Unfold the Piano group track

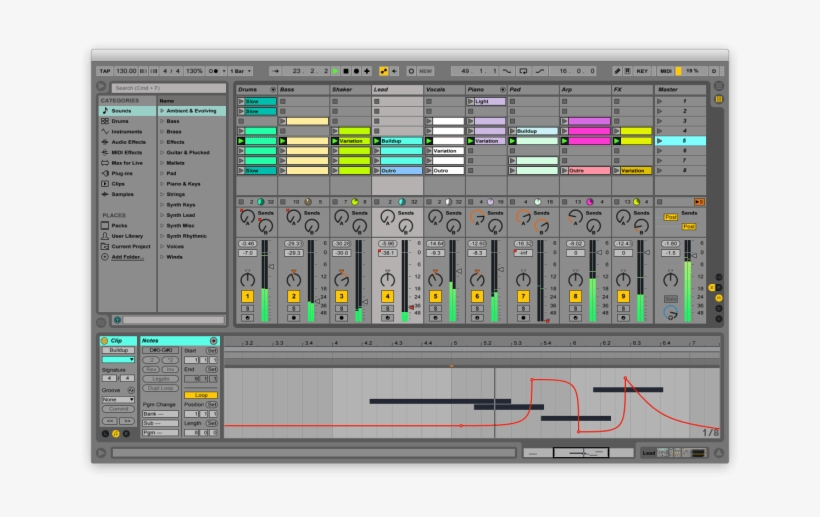point(503,90)
